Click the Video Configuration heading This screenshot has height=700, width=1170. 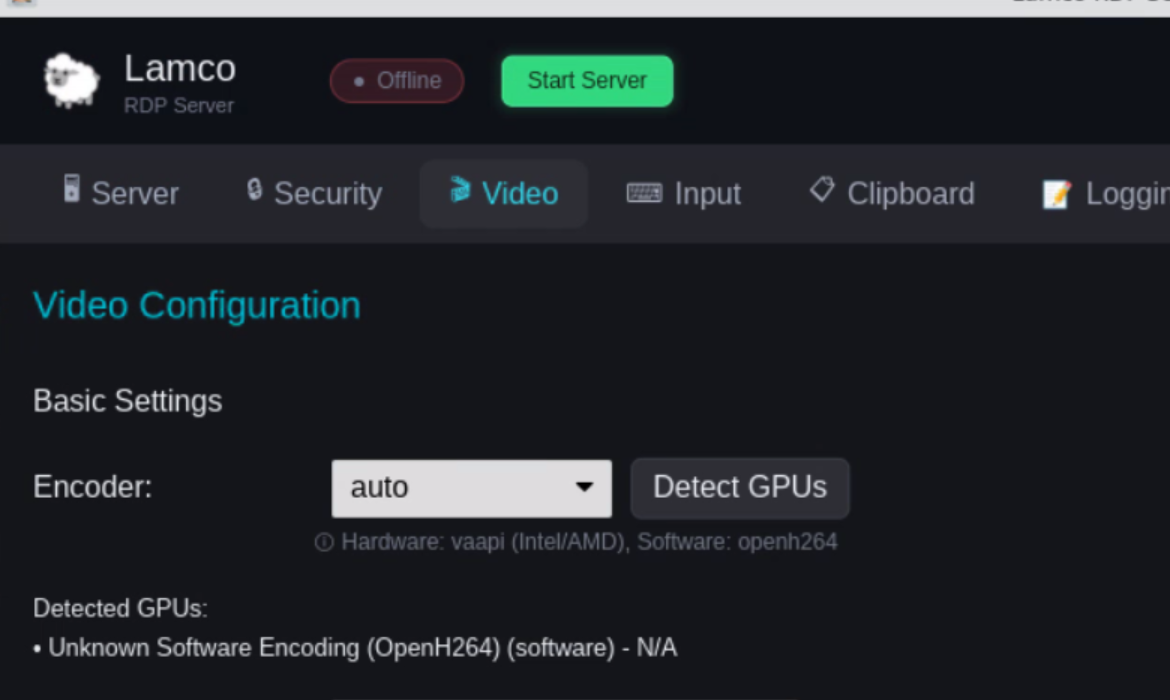tap(197, 305)
